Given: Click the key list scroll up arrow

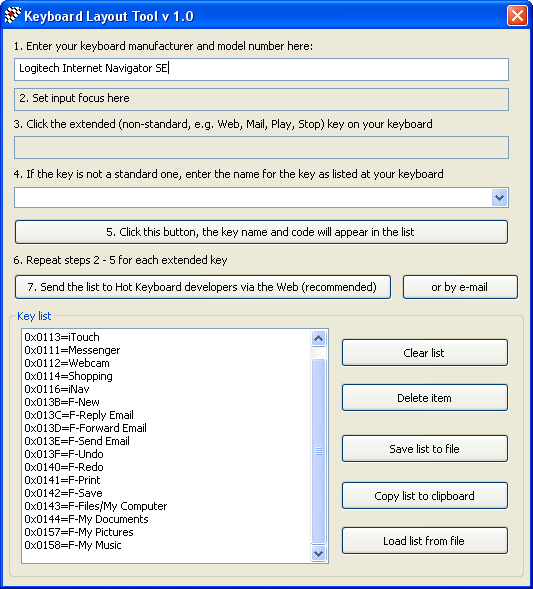Looking at the screenshot, I should click(319, 338).
